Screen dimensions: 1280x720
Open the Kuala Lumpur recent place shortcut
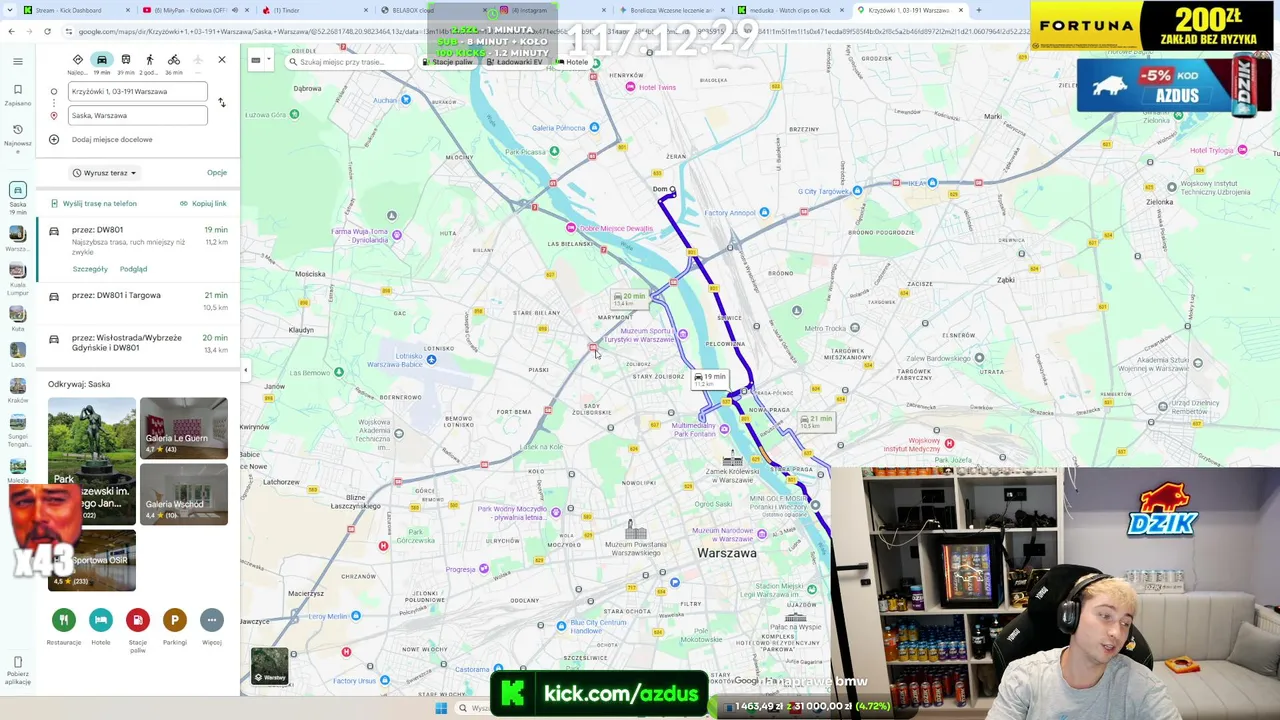click(x=18, y=280)
